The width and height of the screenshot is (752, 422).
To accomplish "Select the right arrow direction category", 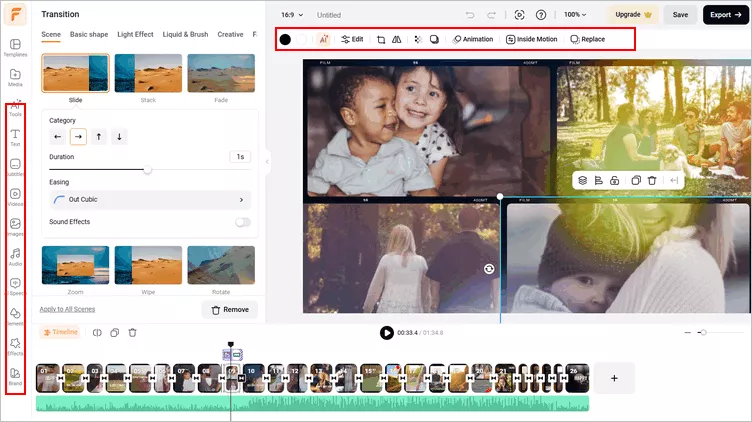I will tap(78, 137).
